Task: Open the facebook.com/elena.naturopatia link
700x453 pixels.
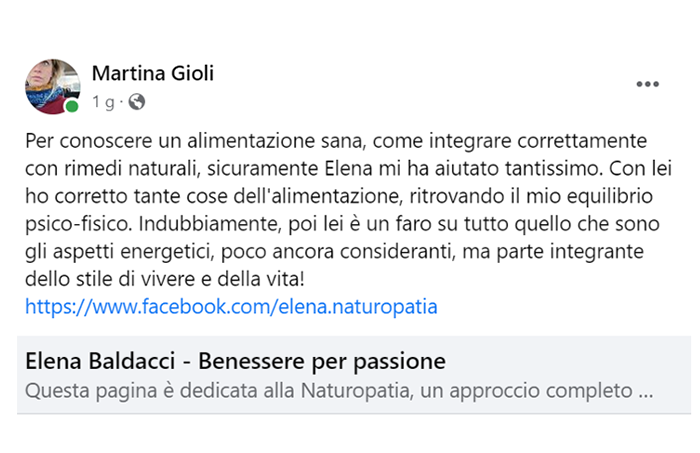Action: (231, 307)
